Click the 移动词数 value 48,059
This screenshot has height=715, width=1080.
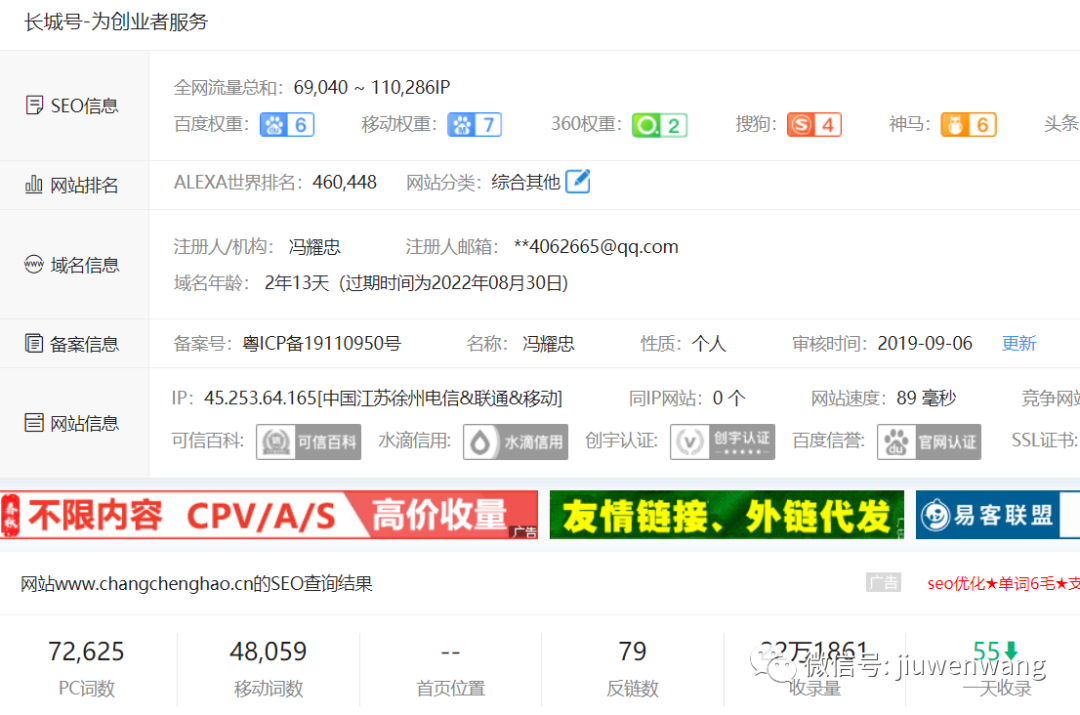point(268,652)
